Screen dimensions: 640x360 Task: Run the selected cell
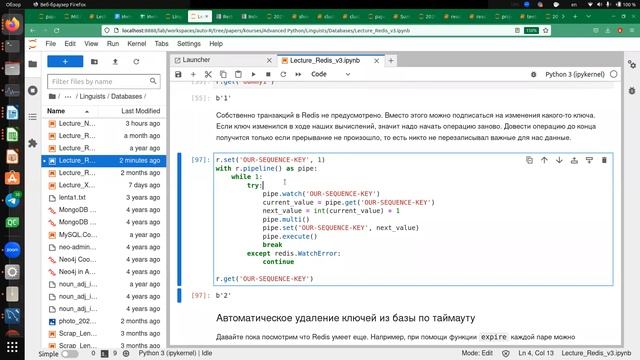click(x=253, y=74)
